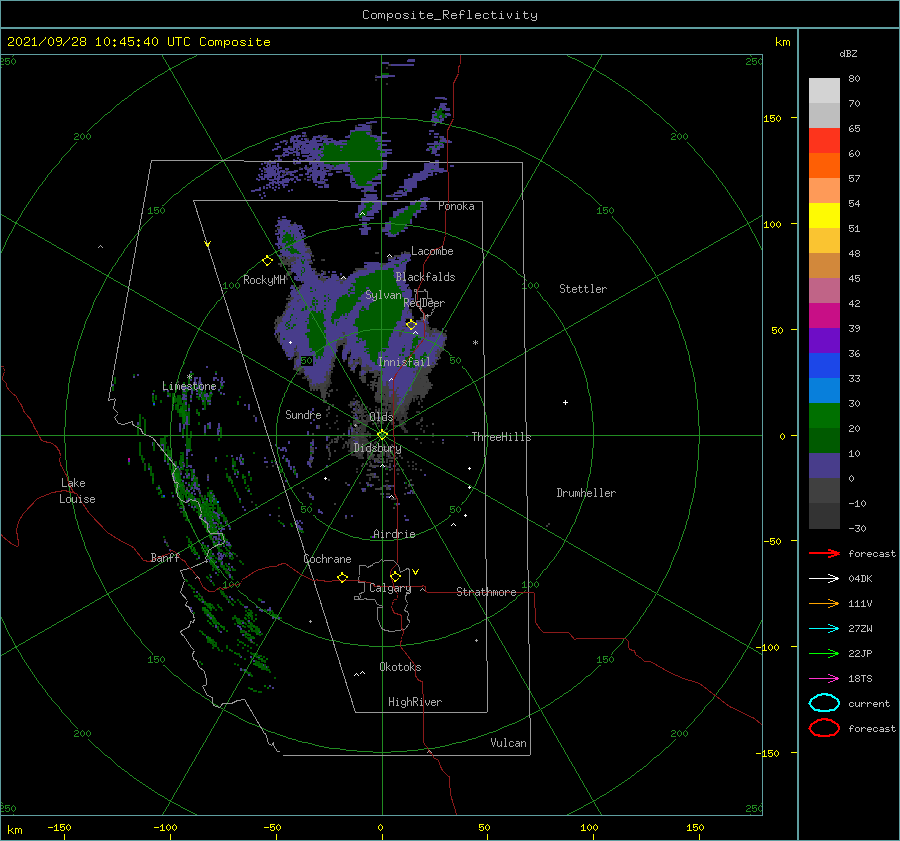Image resolution: width=900 pixels, height=841 pixels.
Task: Click the yellow diamond marker west of Calgary
Action: click(x=343, y=577)
